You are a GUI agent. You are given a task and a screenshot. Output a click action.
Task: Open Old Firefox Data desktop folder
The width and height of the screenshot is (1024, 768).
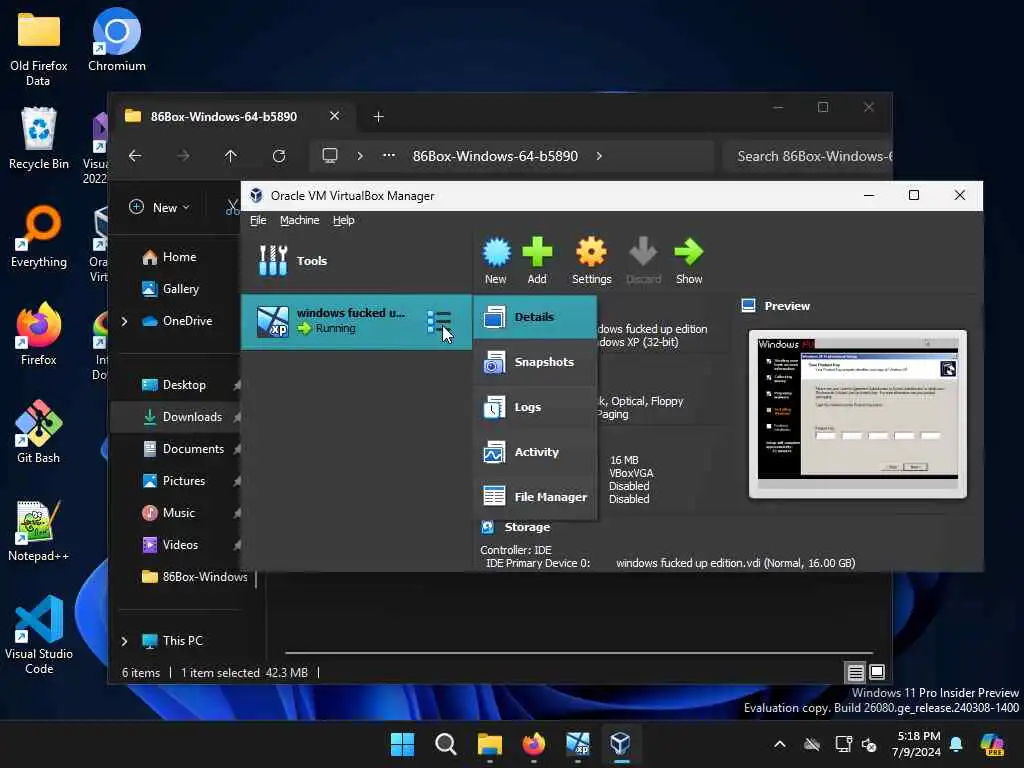pyautogui.click(x=39, y=50)
